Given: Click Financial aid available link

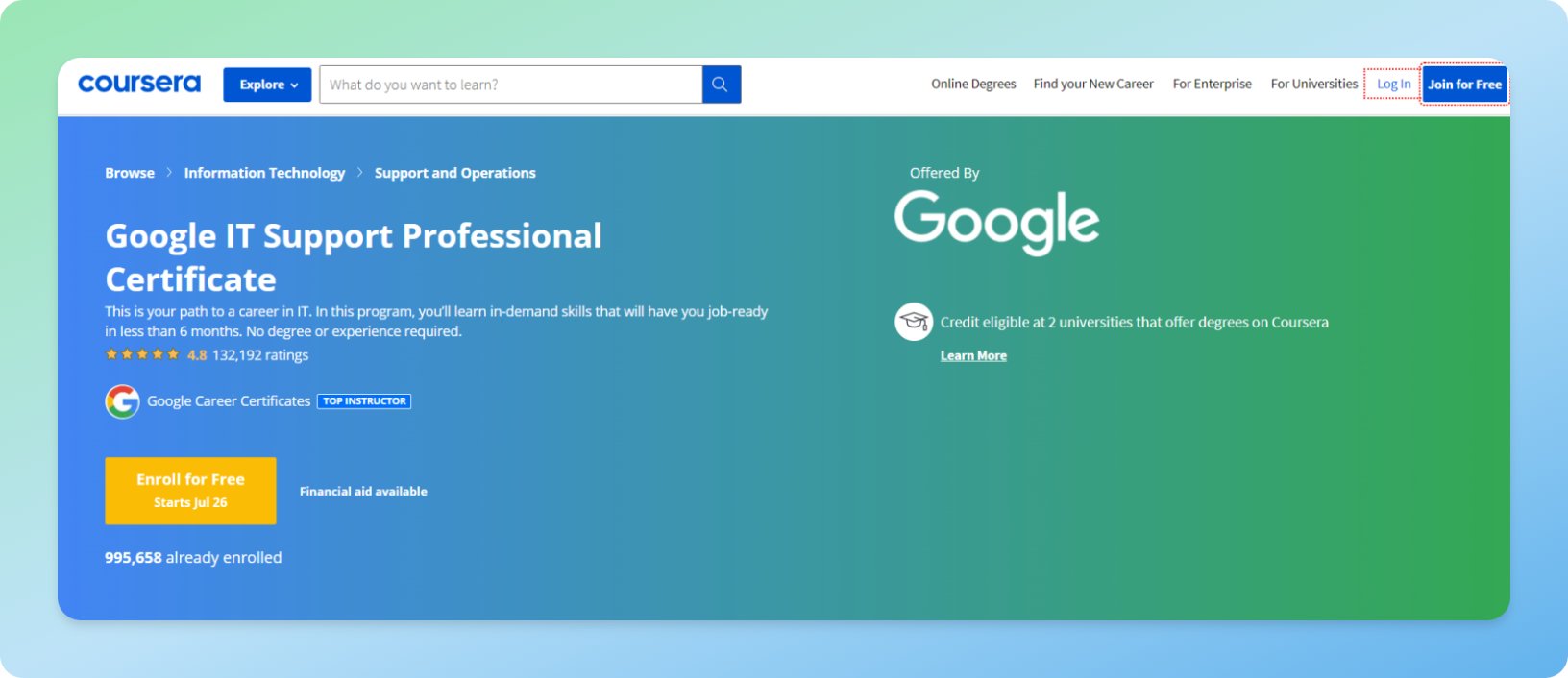Looking at the screenshot, I should 363,492.
